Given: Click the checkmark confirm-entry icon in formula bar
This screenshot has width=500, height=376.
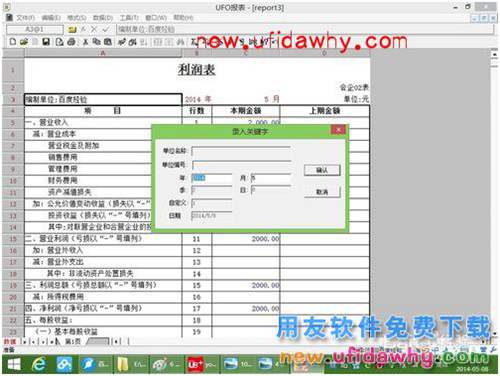Looking at the screenshot, I should 106,30.
